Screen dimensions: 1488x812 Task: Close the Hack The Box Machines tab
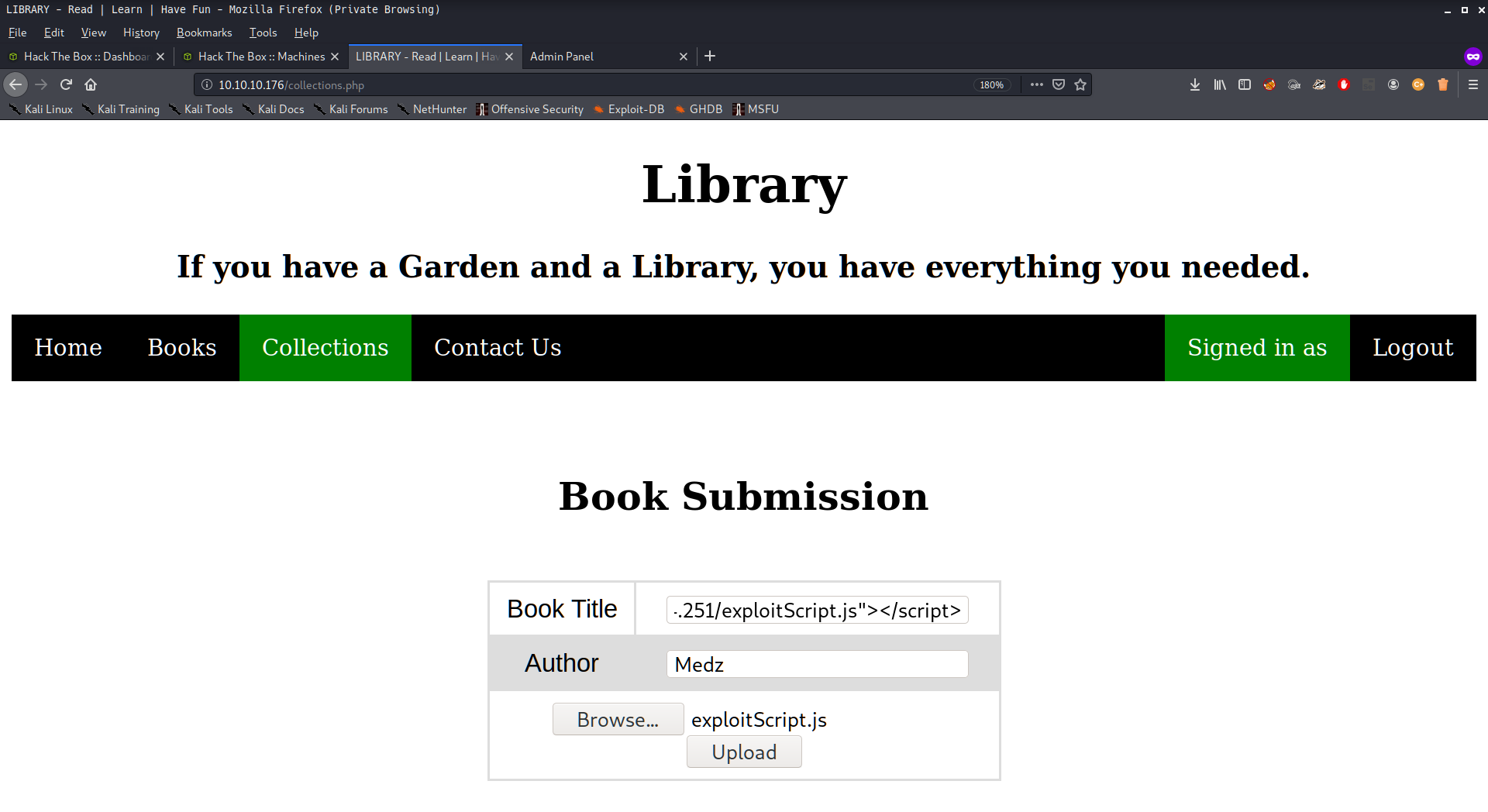coord(335,57)
